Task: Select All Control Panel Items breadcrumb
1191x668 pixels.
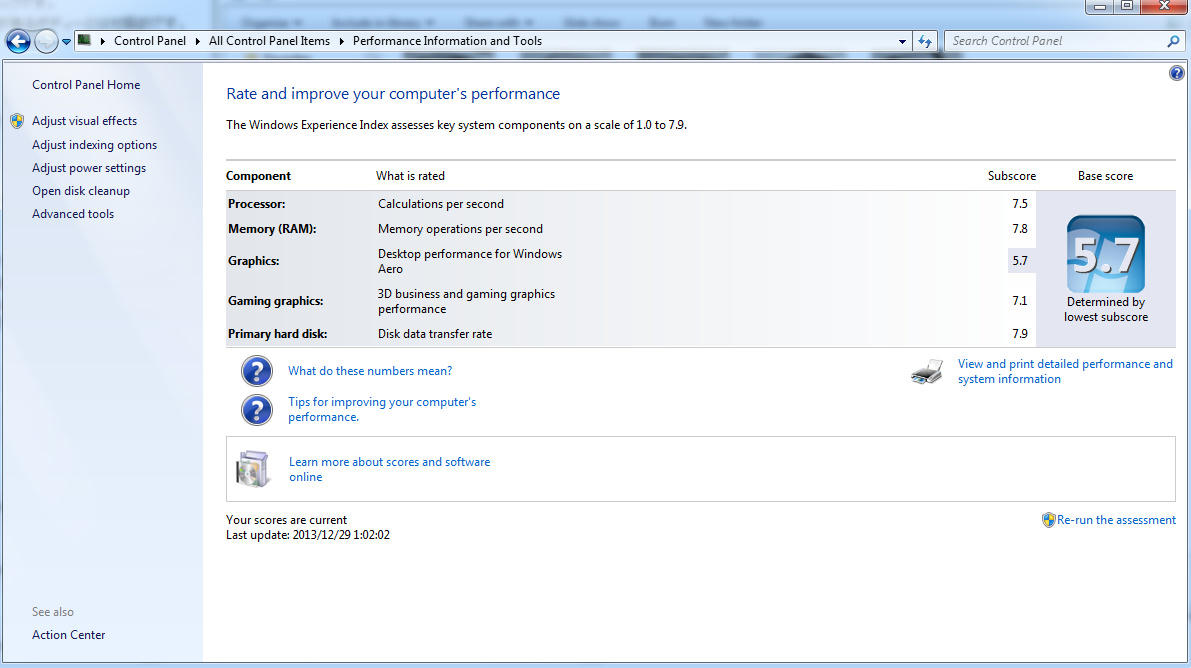Action: tap(269, 41)
